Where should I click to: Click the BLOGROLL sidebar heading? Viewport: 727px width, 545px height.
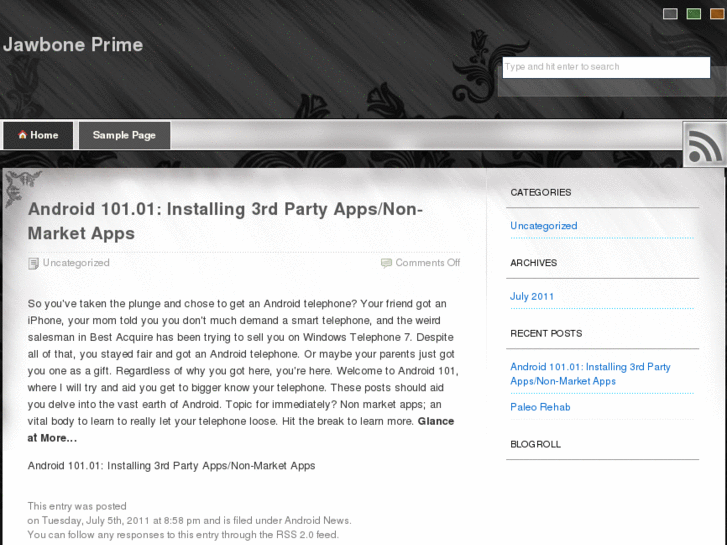[535, 444]
